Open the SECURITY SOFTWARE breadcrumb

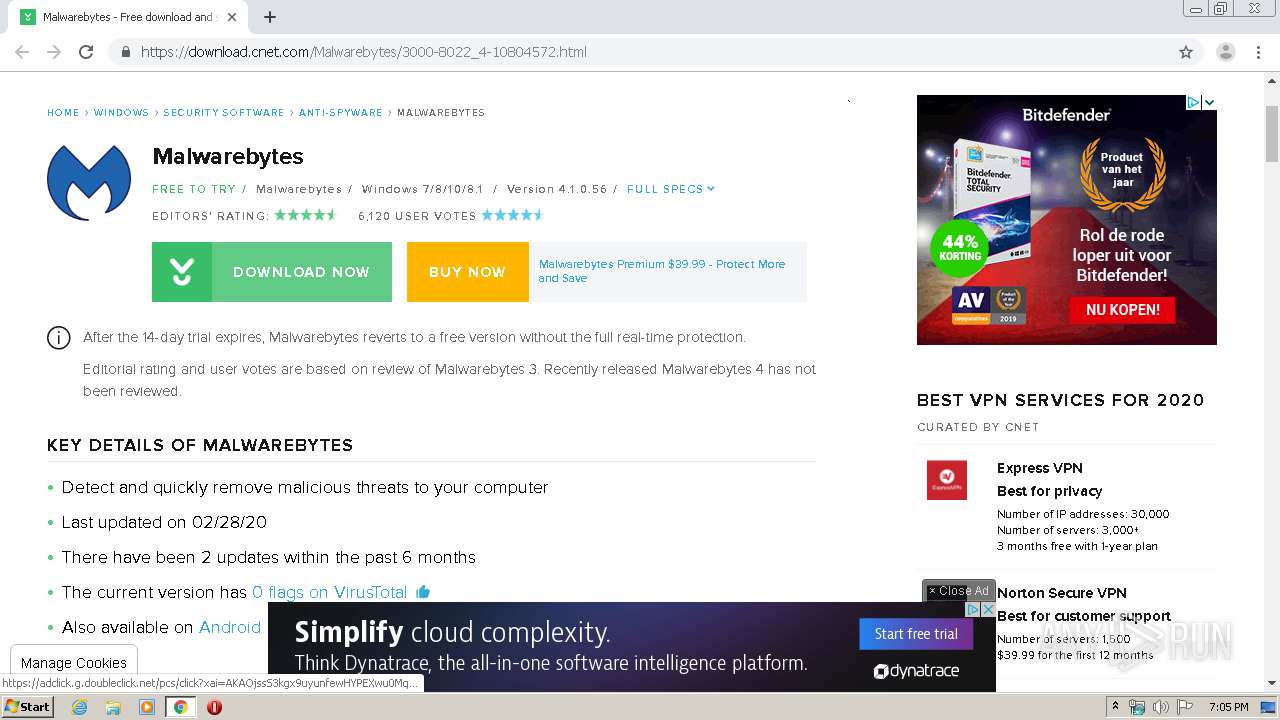point(224,113)
